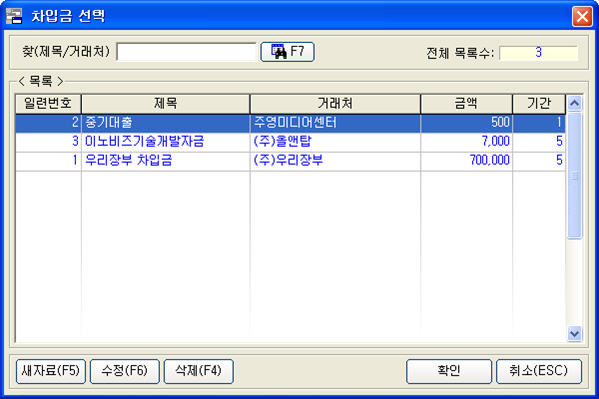Click the (주)홀앤탑 client cell
The width and height of the screenshot is (599, 399).
[335, 141]
